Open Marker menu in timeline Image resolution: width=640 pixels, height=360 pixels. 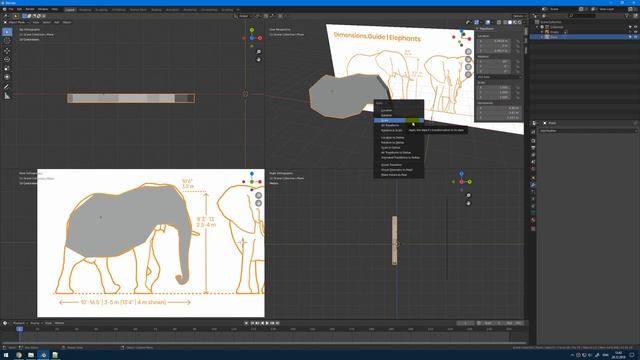pos(60,323)
